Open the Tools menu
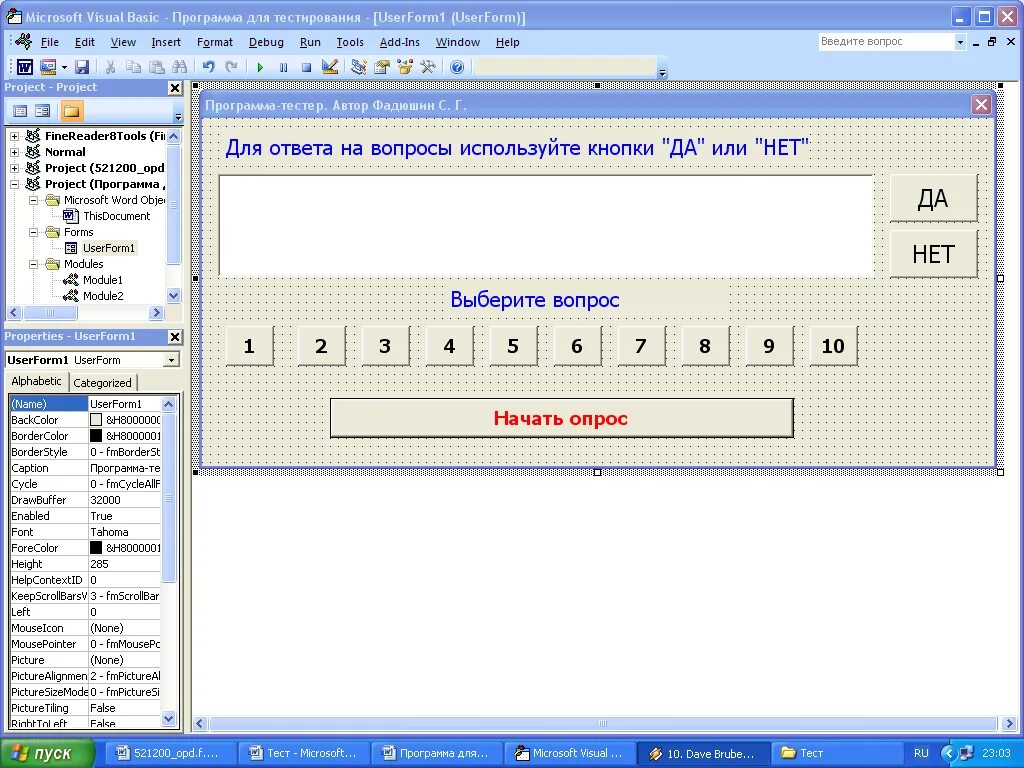 click(349, 42)
